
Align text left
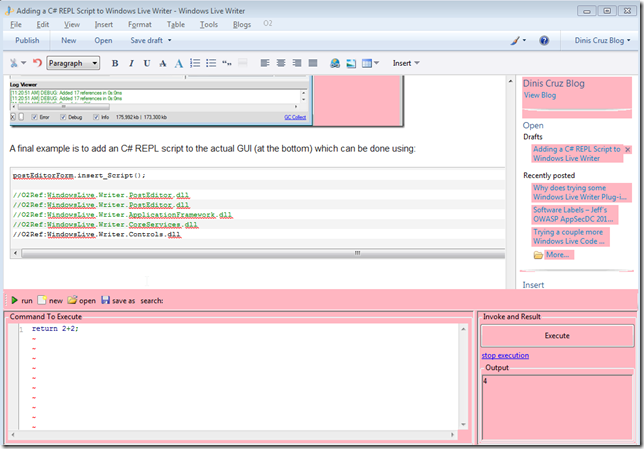click(265, 63)
